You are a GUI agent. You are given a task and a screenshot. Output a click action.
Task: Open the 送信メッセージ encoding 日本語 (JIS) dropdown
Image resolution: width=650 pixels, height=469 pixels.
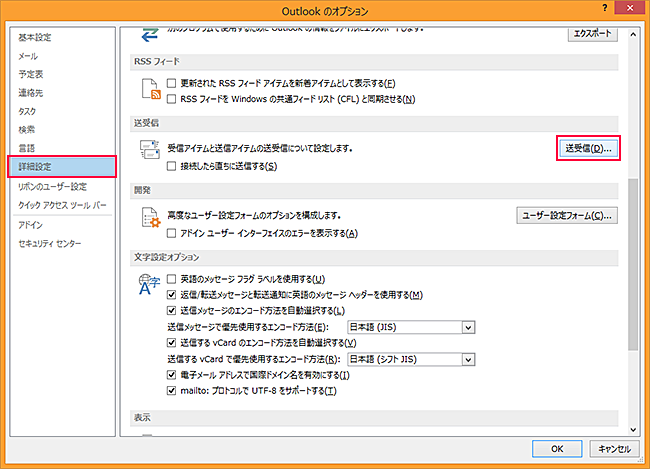coord(467,326)
